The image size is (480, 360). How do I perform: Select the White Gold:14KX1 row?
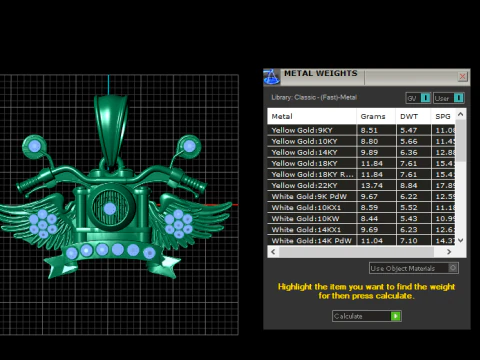[x=361, y=229]
